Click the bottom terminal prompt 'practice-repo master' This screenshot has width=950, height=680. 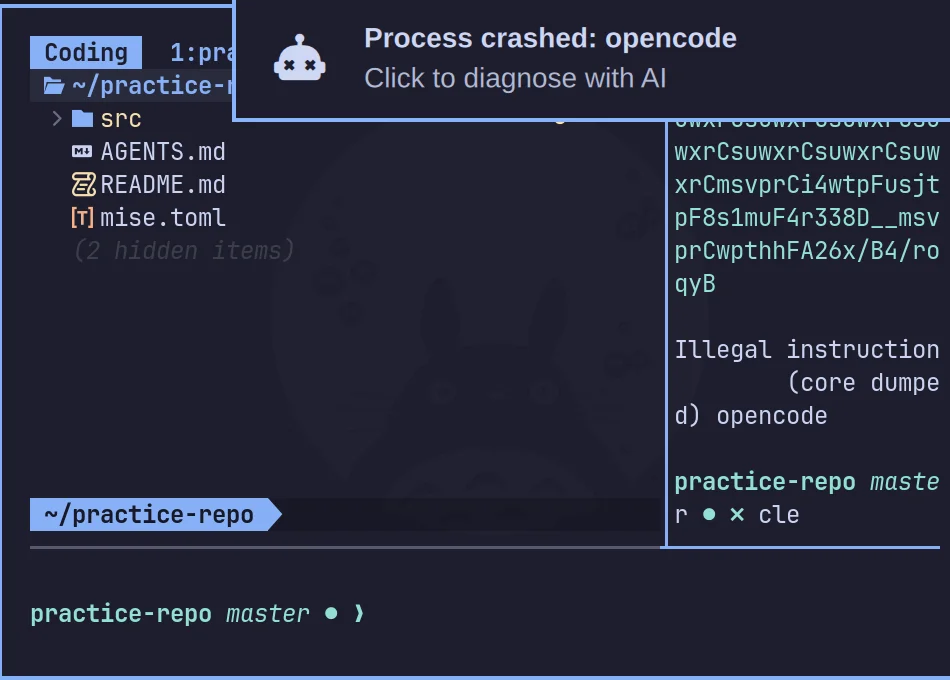point(170,614)
